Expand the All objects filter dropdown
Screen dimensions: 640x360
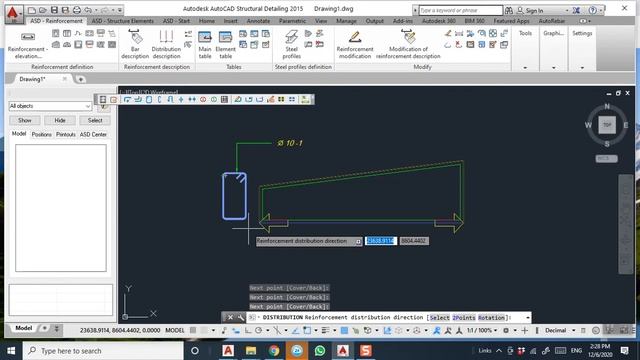pyautogui.click(x=88, y=106)
